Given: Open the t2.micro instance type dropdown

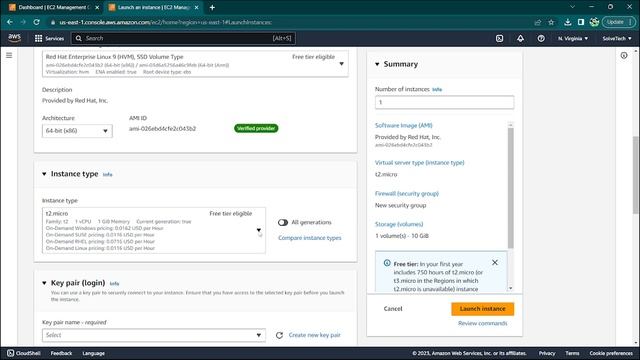Looking at the screenshot, I should 154,230.
